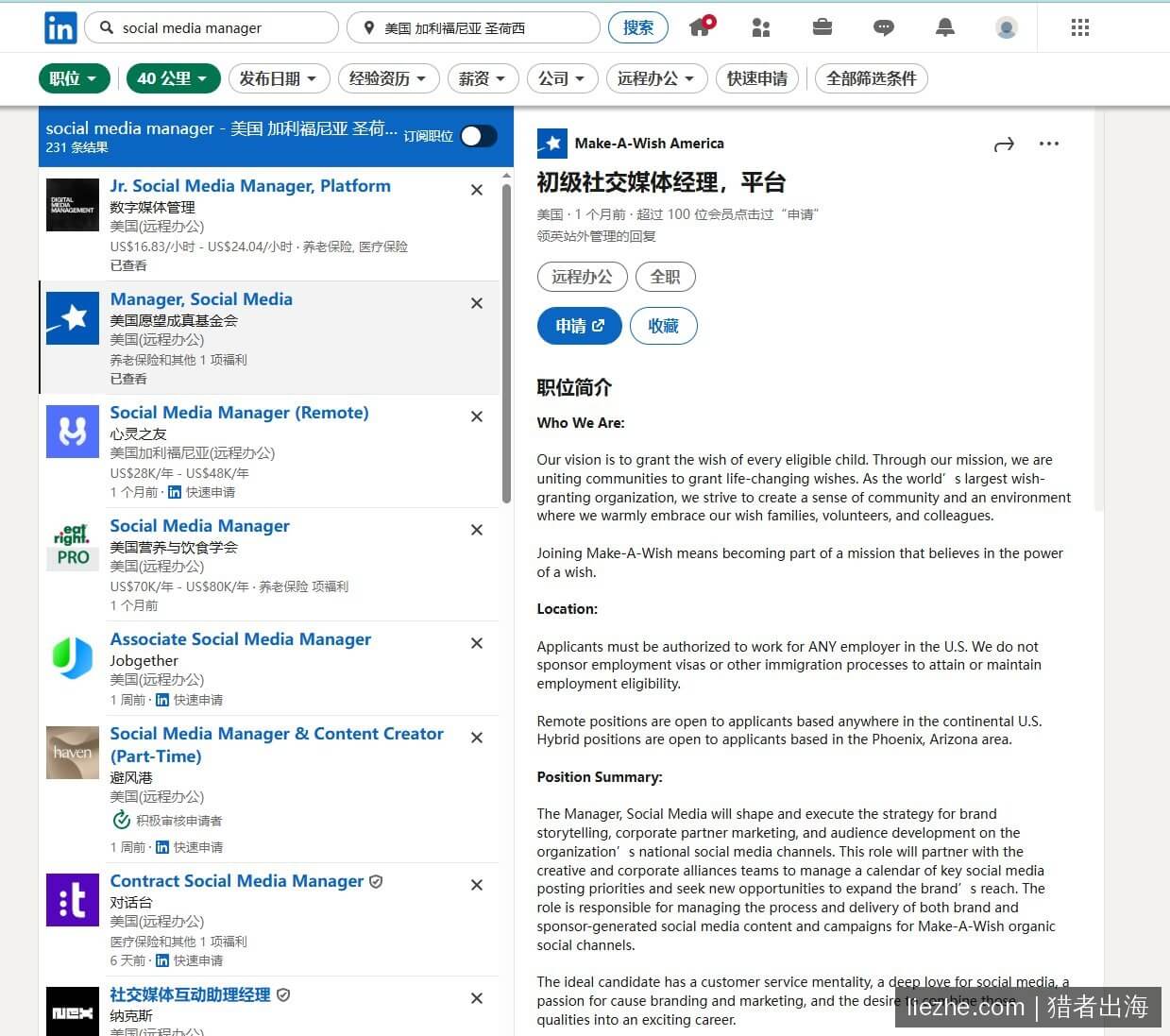Open the Manager, Social Media job
Image resolution: width=1170 pixels, height=1036 pixels.
pos(201,299)
